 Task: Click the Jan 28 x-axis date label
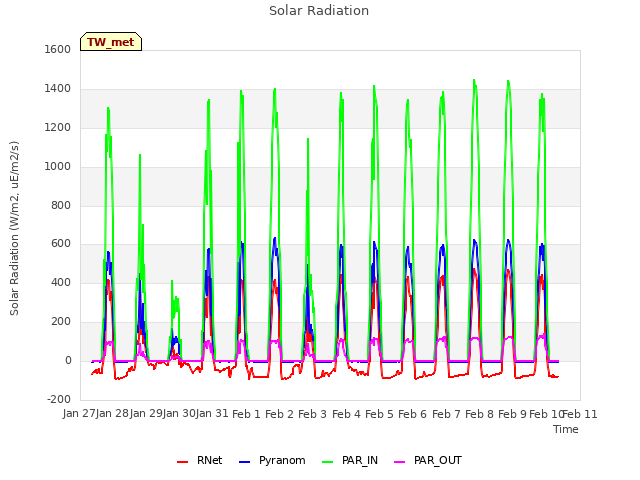[x=112, y=414]
